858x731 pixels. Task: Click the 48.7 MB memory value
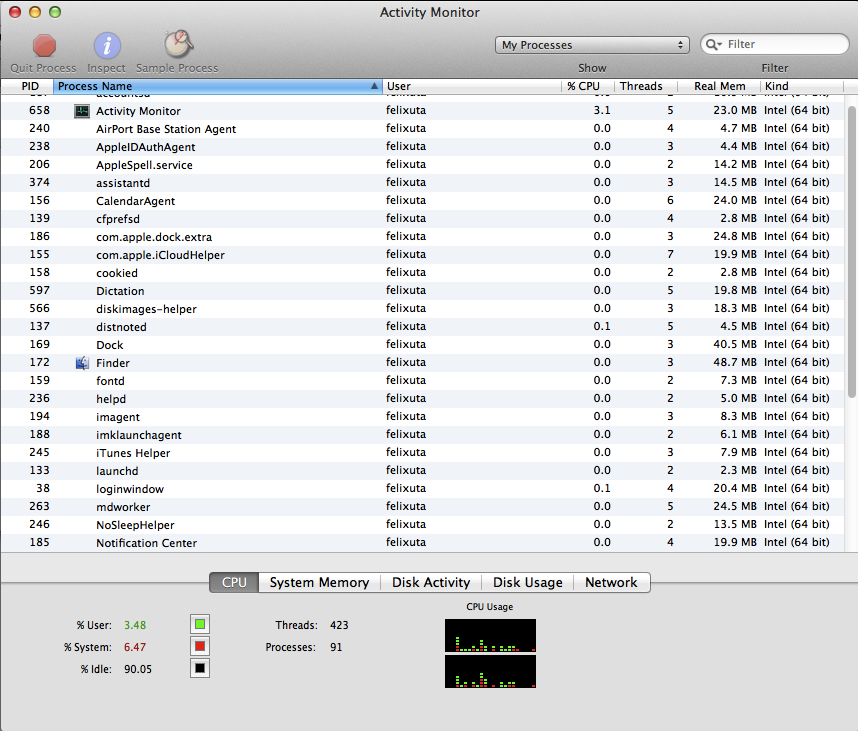[x=735, y=362]
